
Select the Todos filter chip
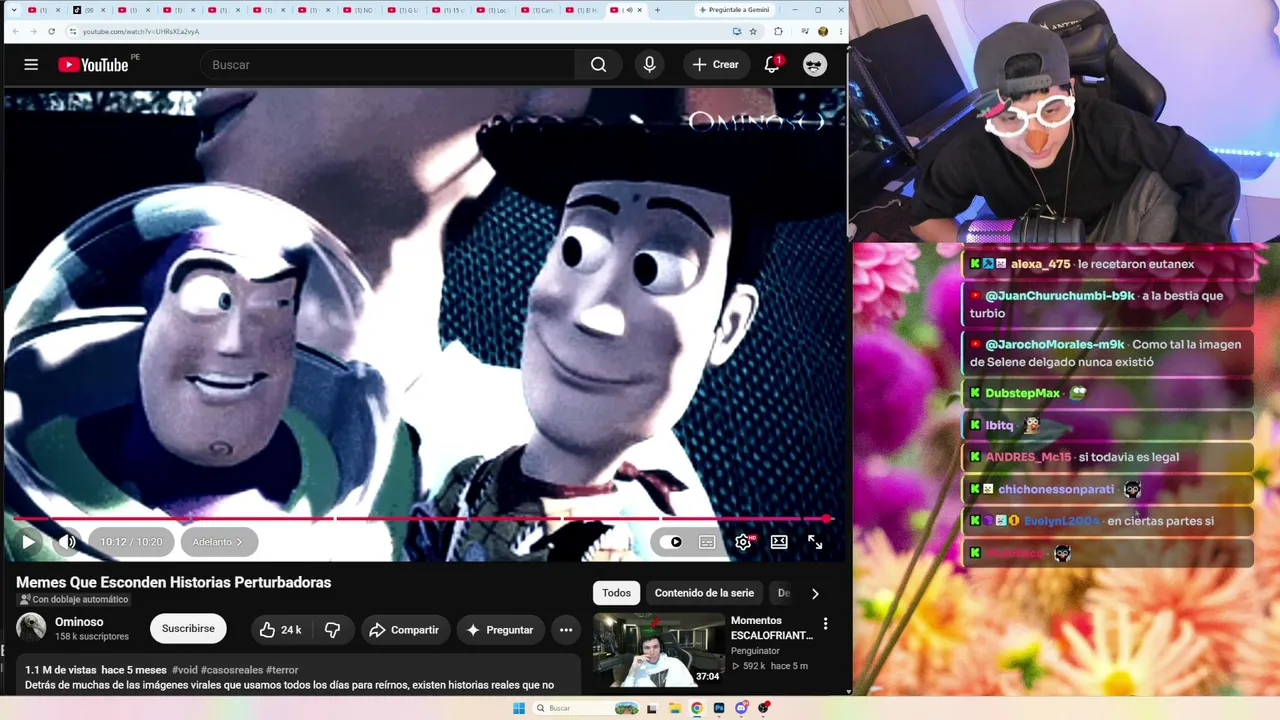(616, 593)
